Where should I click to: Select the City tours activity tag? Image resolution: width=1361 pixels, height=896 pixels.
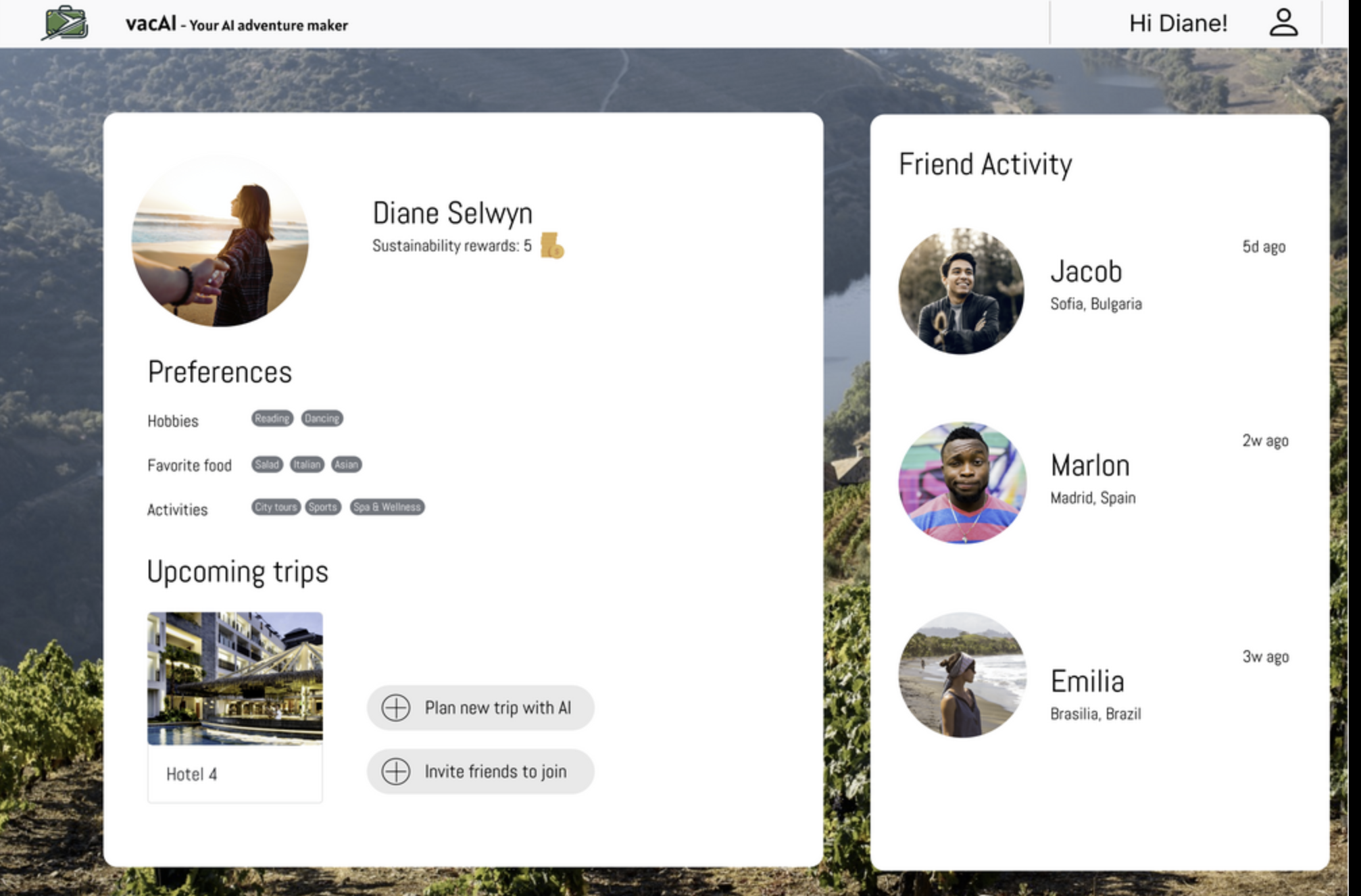click(x=276, y=507)
